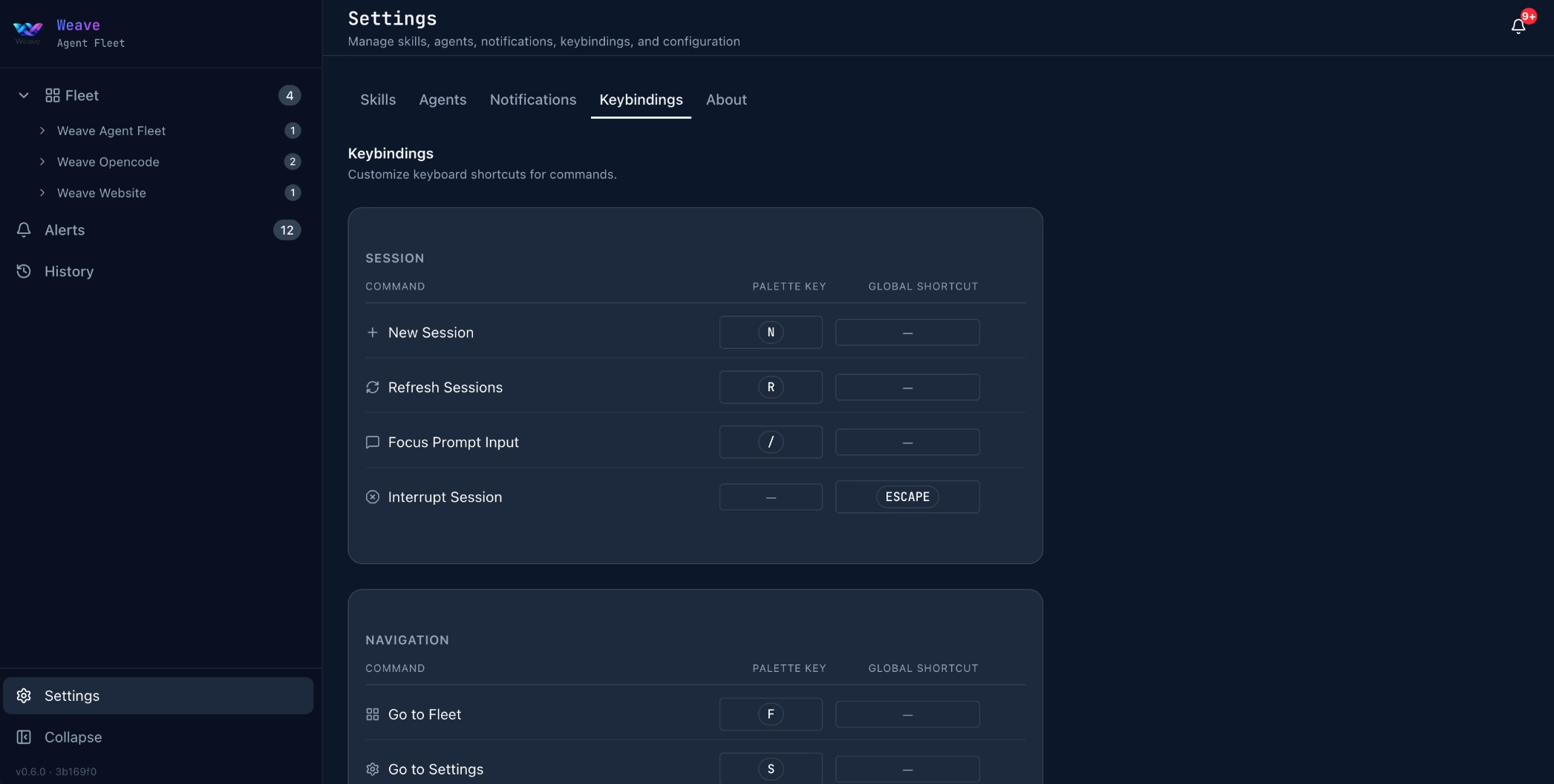
Task: Click the Weave logo in the sidebar
Action: 27,30
